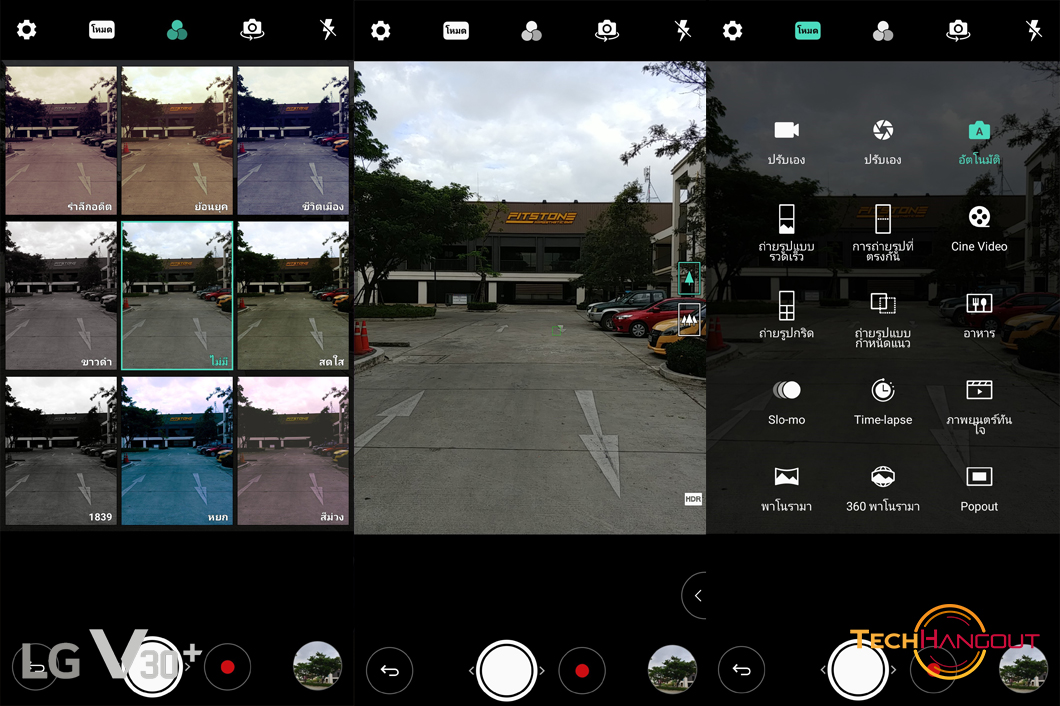The image size is (1060, 706).
Task: Select manual photo mode (aperture ปรับเอง)
Action: [x=883, y=142]
